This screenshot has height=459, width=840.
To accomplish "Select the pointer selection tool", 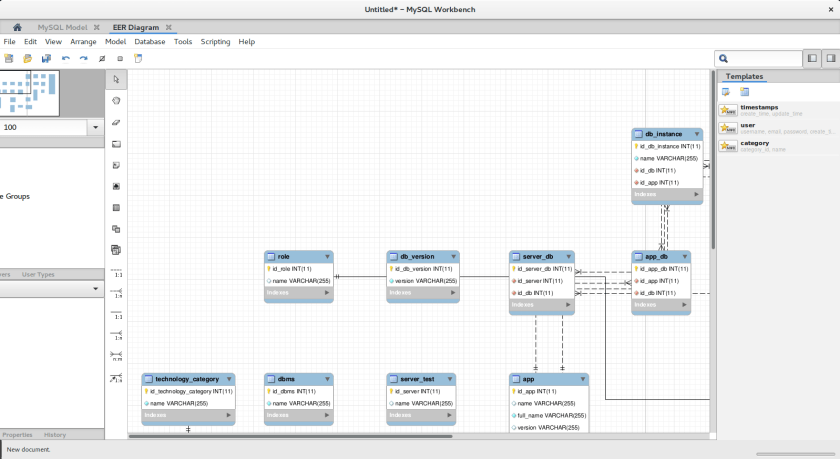I will tap(116, 79).
